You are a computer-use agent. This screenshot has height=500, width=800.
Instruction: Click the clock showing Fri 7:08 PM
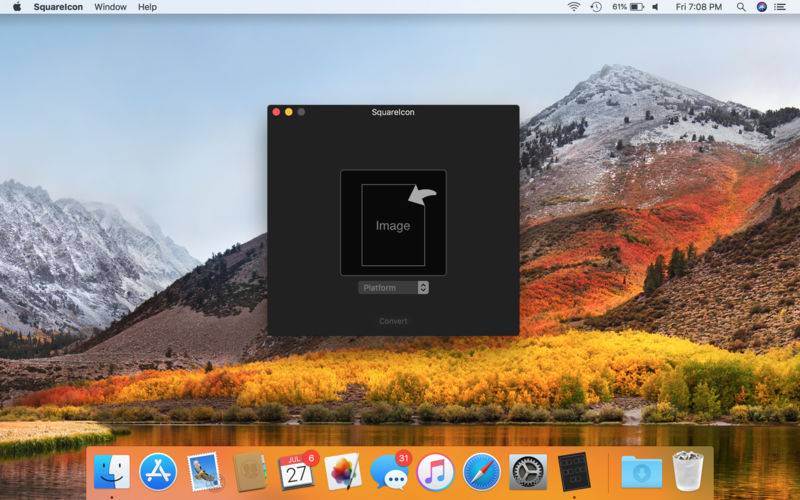[698, 7]
